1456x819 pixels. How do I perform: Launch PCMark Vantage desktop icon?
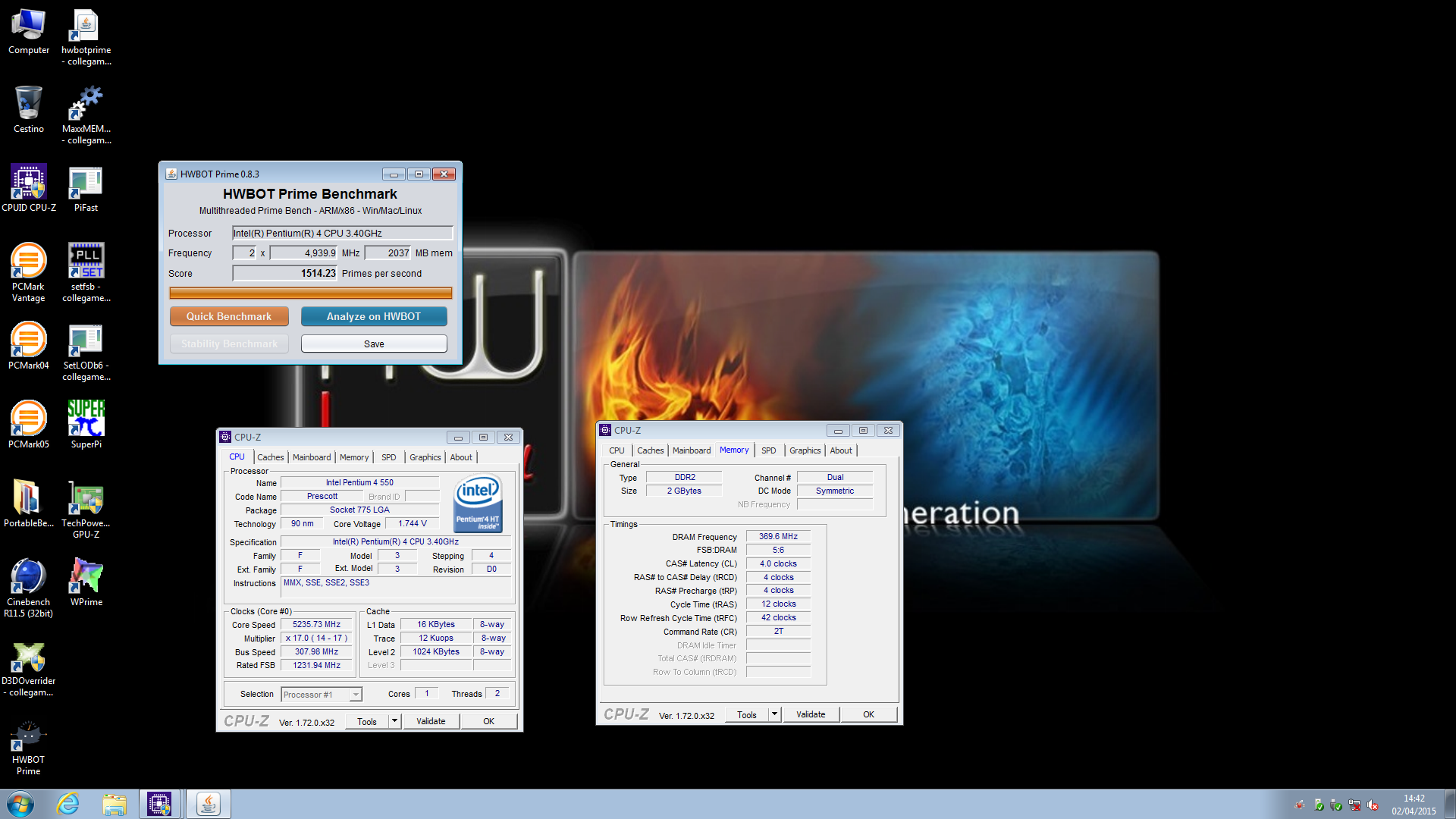pyautogui.click(x=29, y=273)
